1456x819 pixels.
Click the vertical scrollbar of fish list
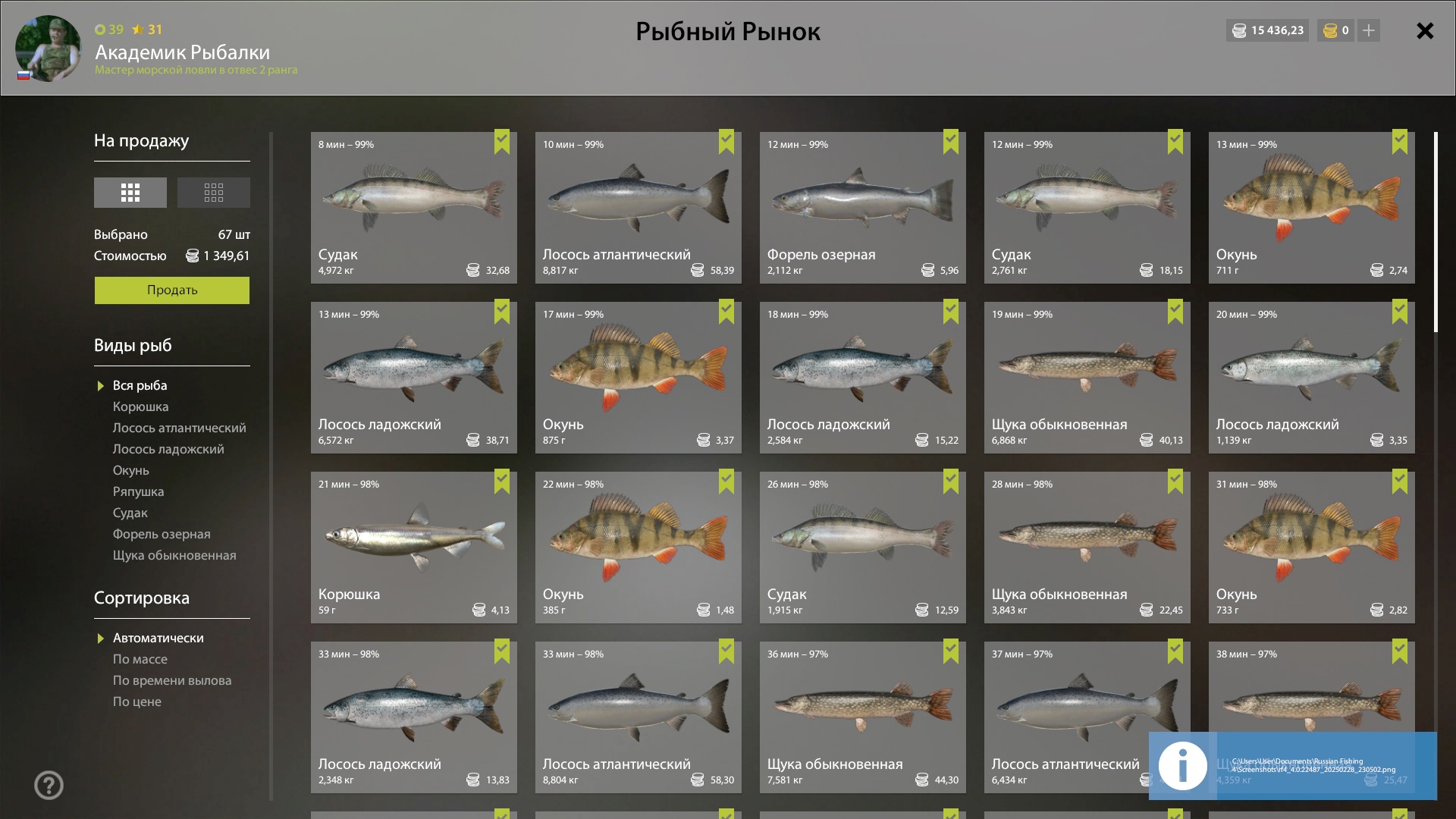1436,232
